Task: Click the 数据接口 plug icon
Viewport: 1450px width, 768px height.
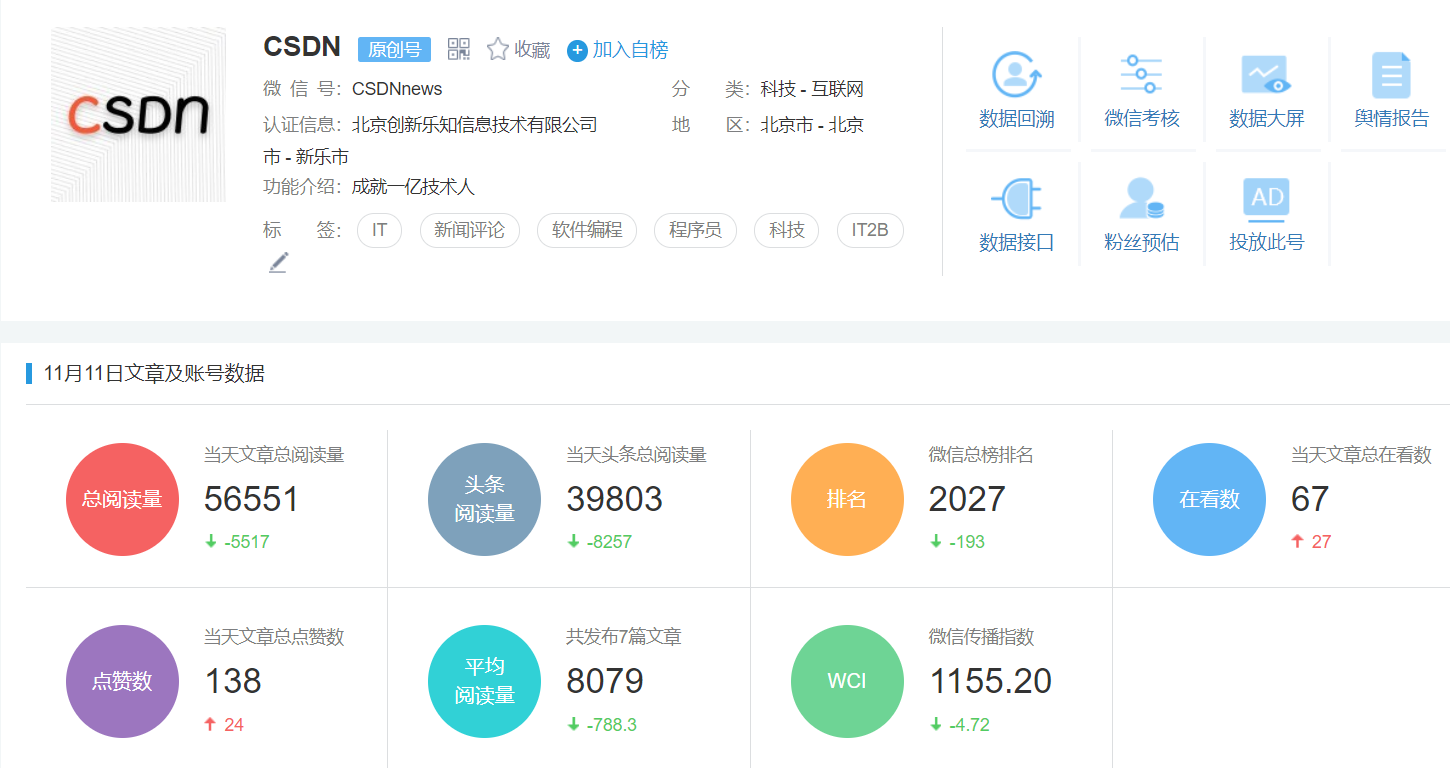Action: [x=1017, y=196]
